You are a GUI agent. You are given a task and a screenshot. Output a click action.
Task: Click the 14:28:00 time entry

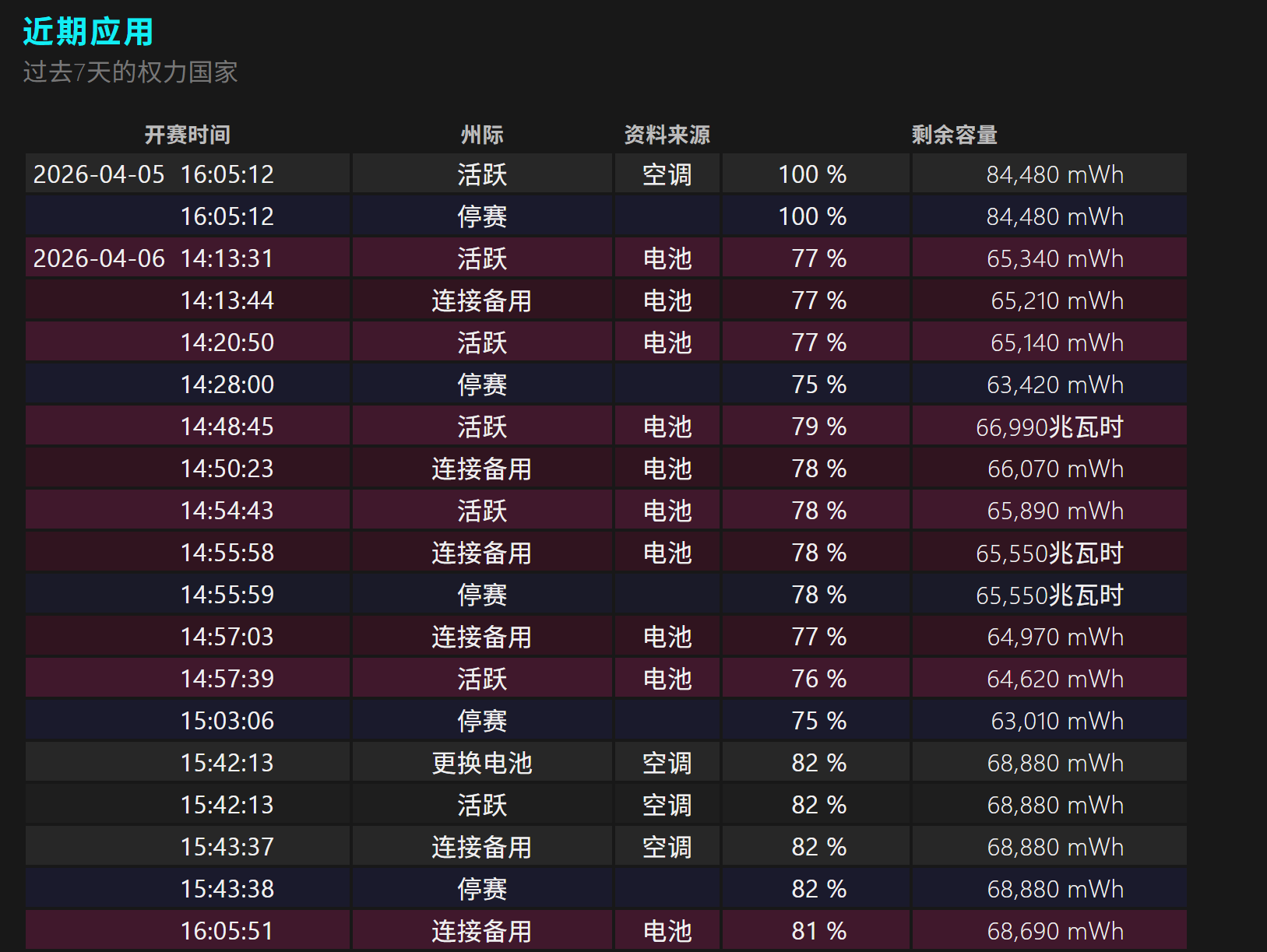point(227,385)
